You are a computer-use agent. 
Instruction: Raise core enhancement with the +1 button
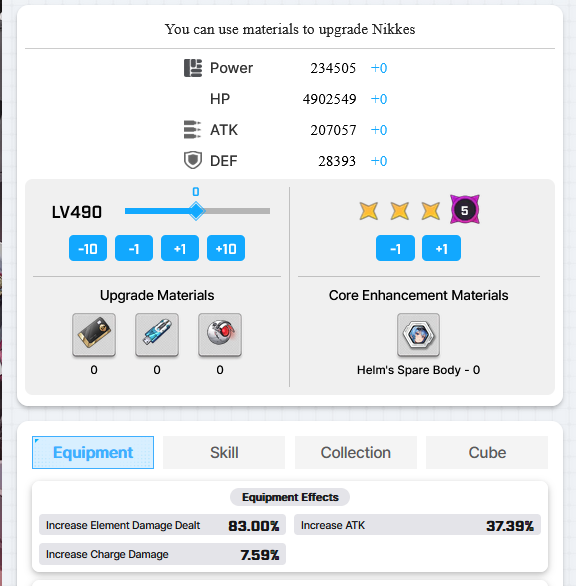coord(441,248)
